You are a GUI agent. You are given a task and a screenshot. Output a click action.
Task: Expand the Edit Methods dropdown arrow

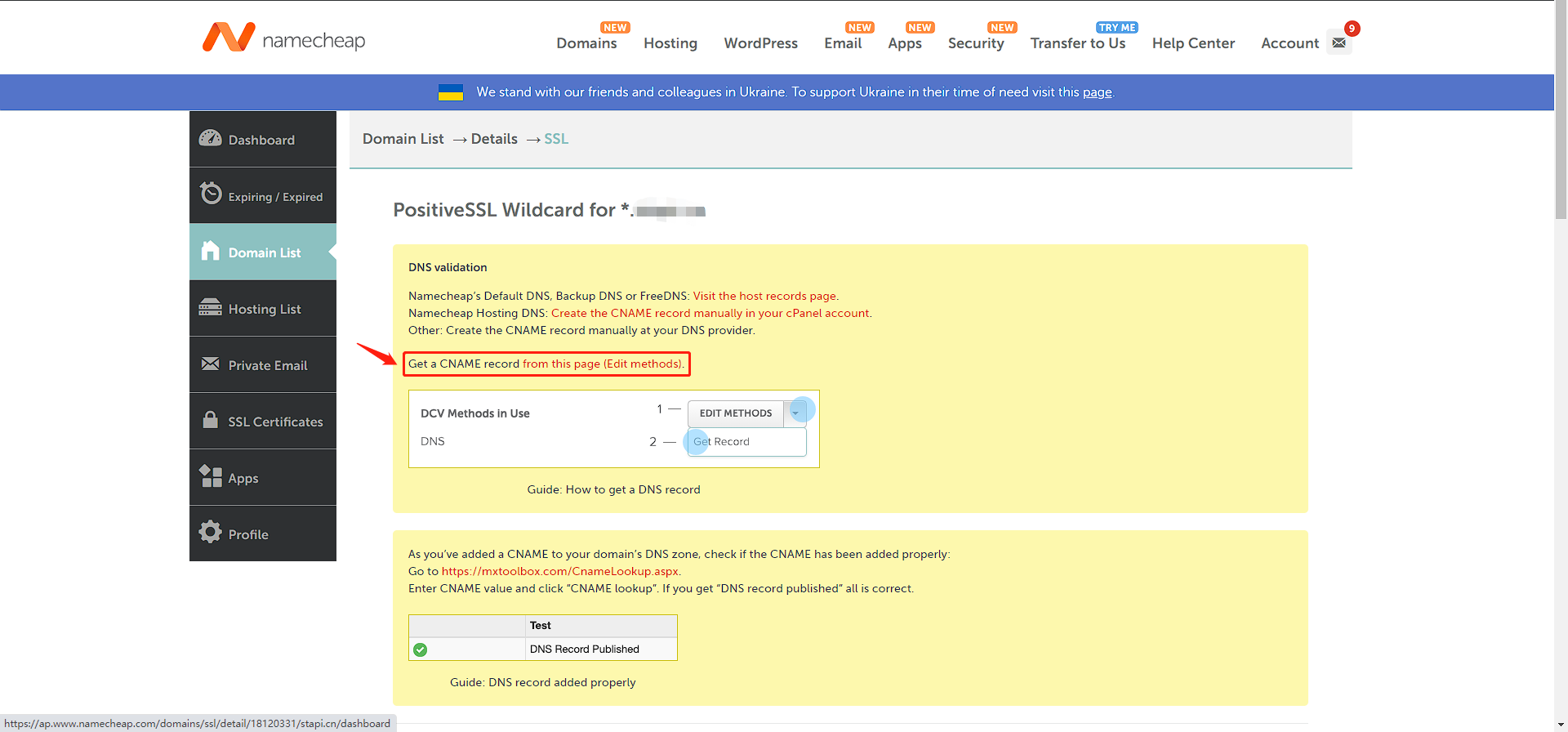pyautogui.click(x=795, y=413)
